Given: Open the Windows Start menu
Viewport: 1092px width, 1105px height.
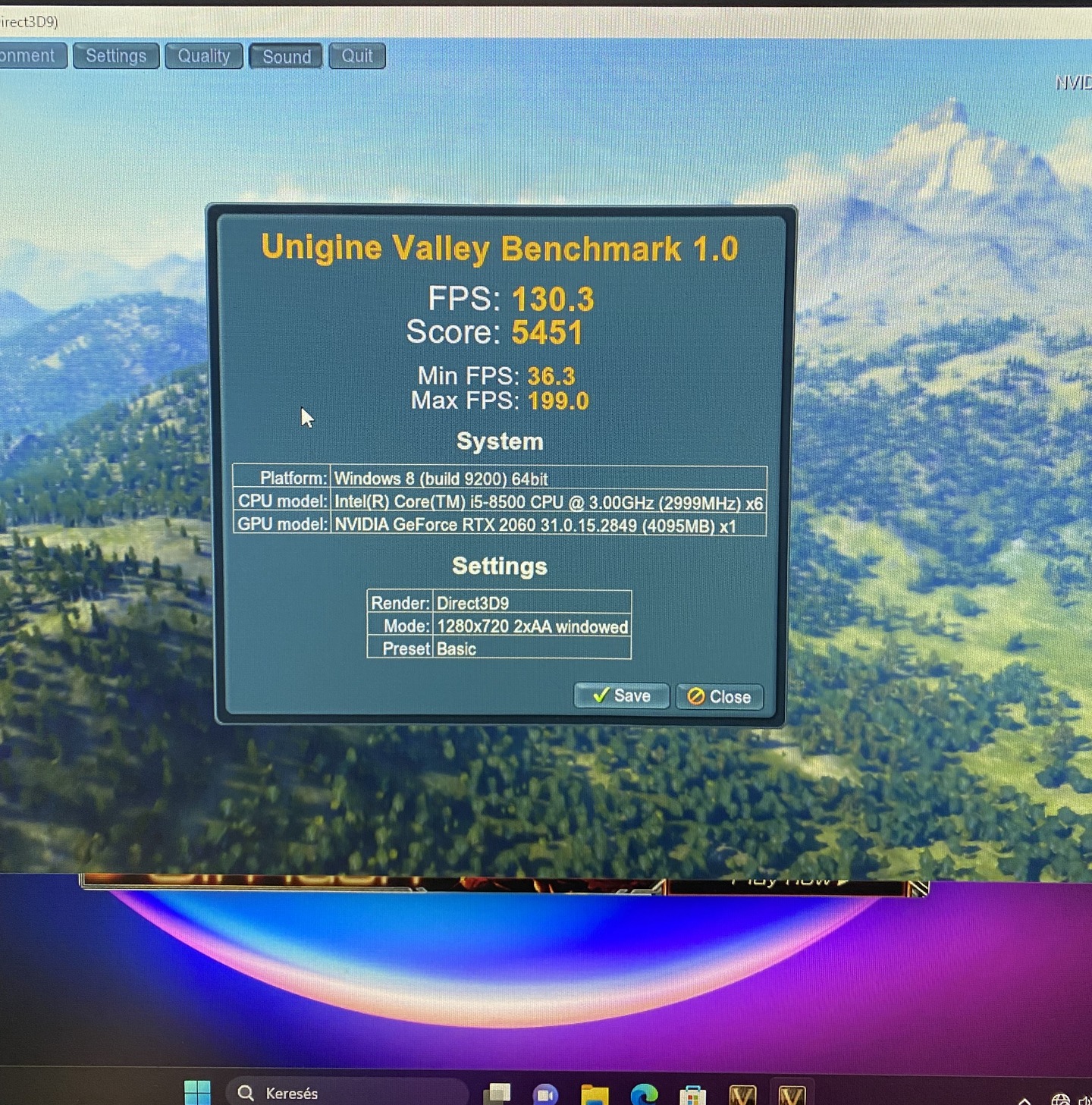Looking at the screenshot, I should (198, 1093).
